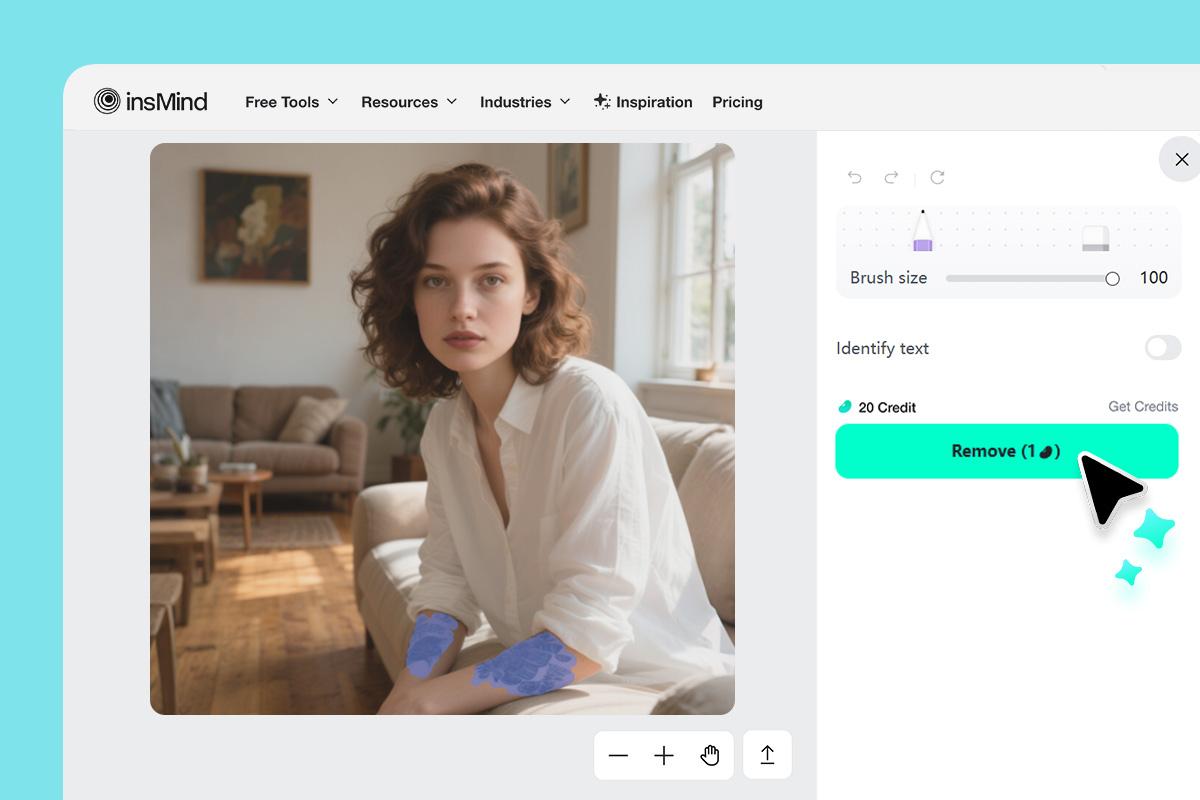Viewport: 1200px width, 800px height.
Task: Click the brush size value 100
Action: tap(1154, 278)
